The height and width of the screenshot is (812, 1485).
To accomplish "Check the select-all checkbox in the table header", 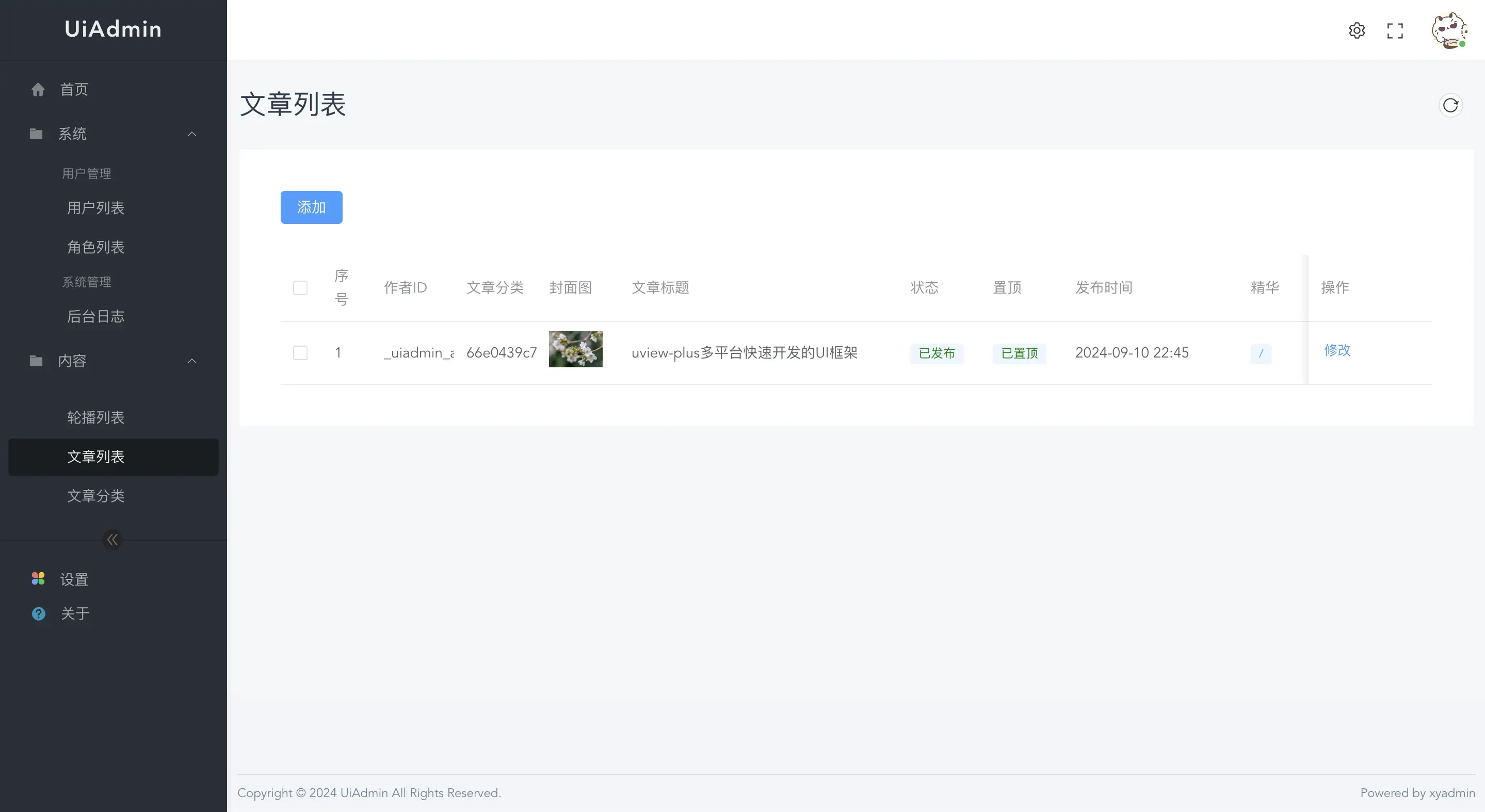I will (x=300, y=287).
